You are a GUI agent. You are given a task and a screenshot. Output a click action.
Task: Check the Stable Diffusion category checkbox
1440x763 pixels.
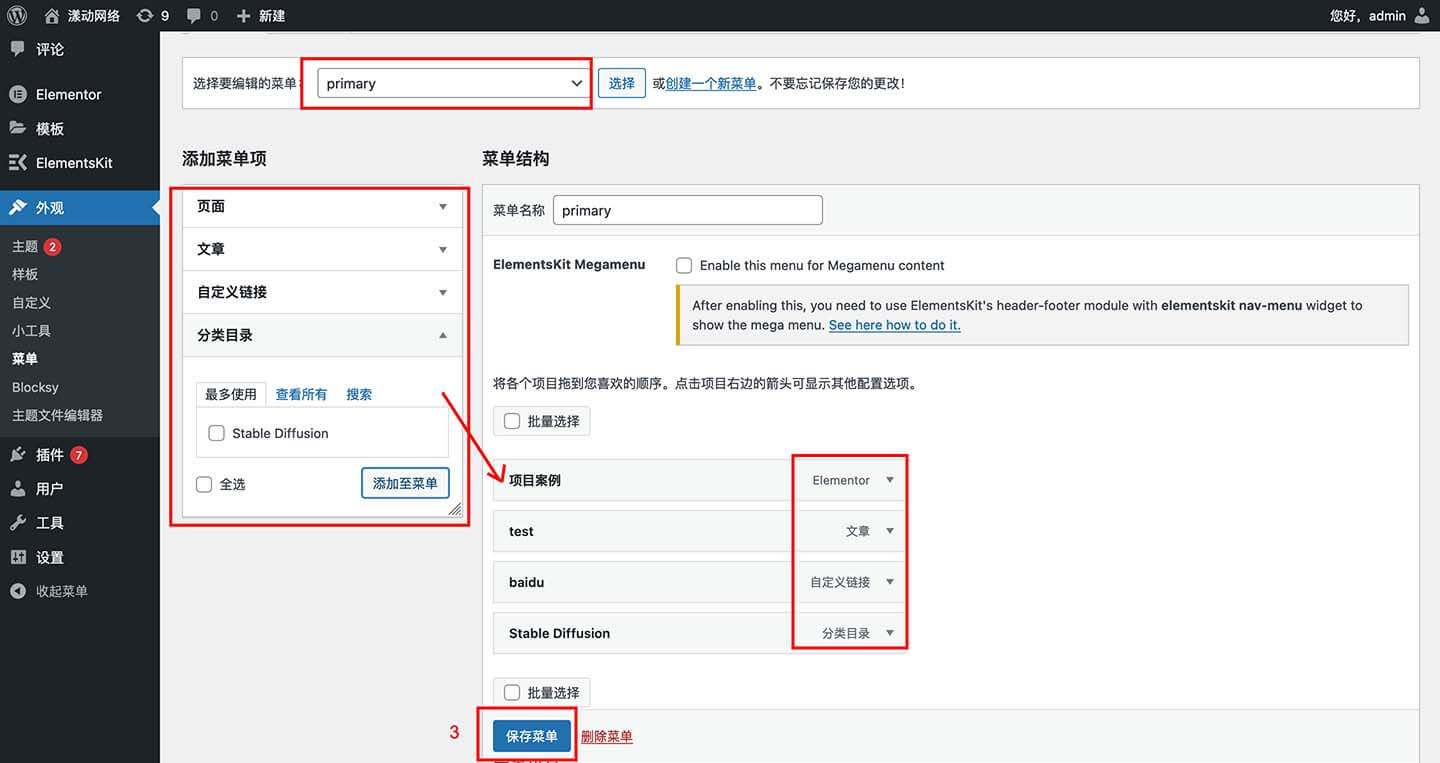click(x=216, y=433)
